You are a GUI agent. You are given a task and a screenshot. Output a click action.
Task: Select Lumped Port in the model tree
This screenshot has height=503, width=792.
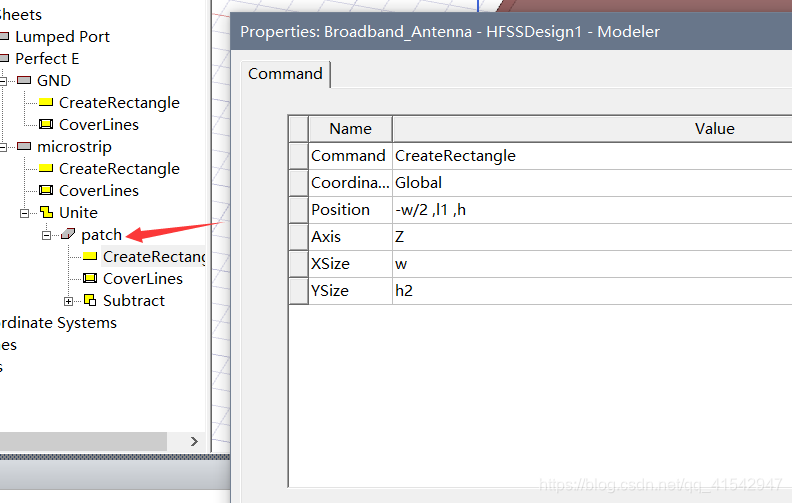pyautogui.click(x=62, y=37)
